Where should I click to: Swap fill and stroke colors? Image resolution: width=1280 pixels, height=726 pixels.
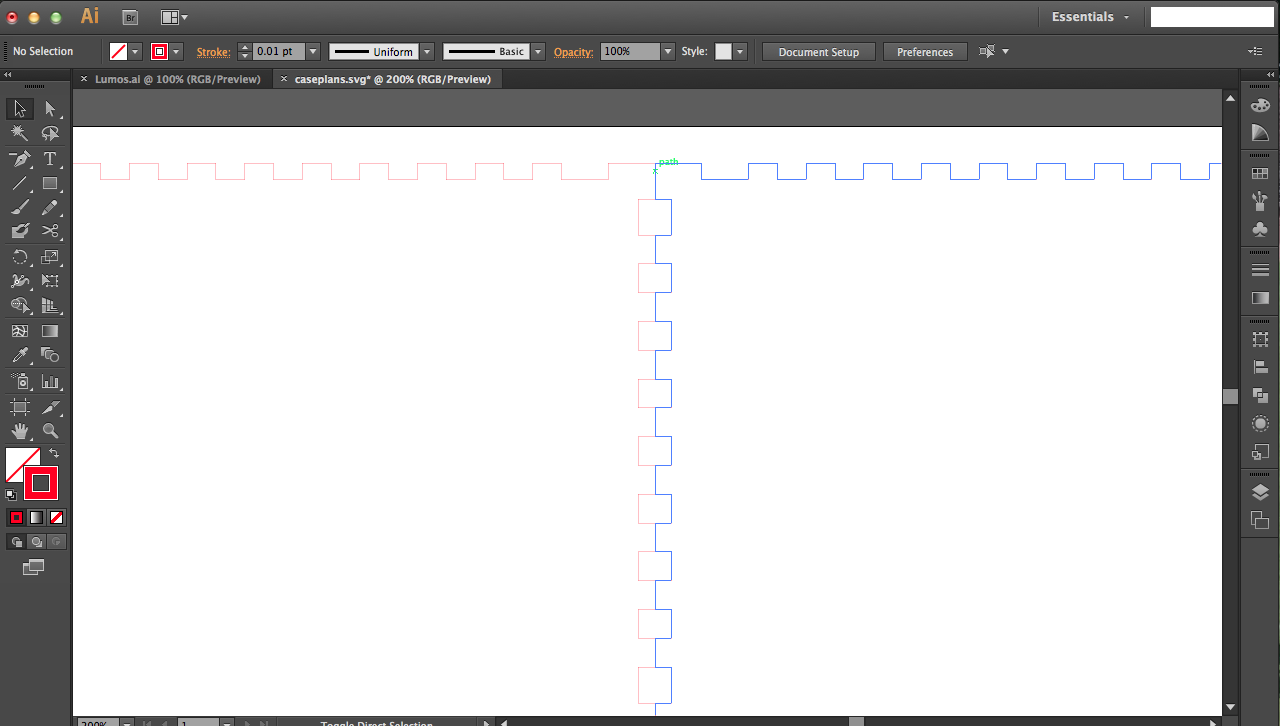pos(54,454)
